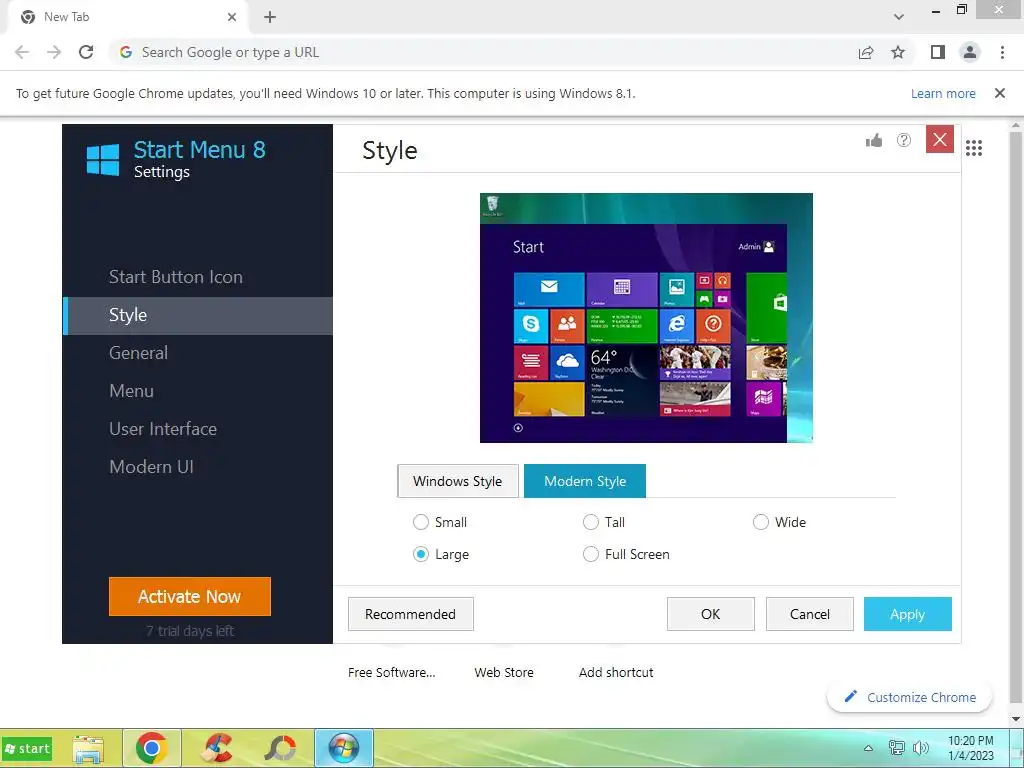Switch to the Modern Style tab
Viewport: 1024px width, 768px height.
(584, 481)
